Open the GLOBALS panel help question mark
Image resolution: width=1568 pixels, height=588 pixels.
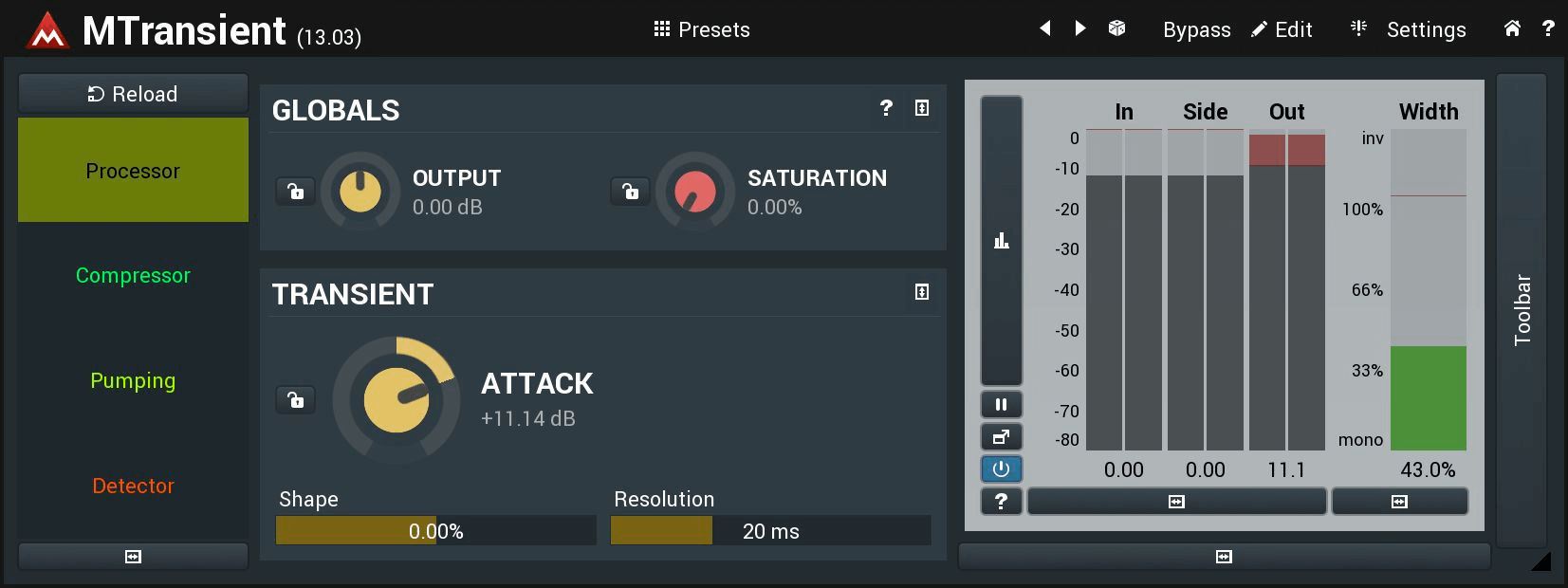(886, 108)
